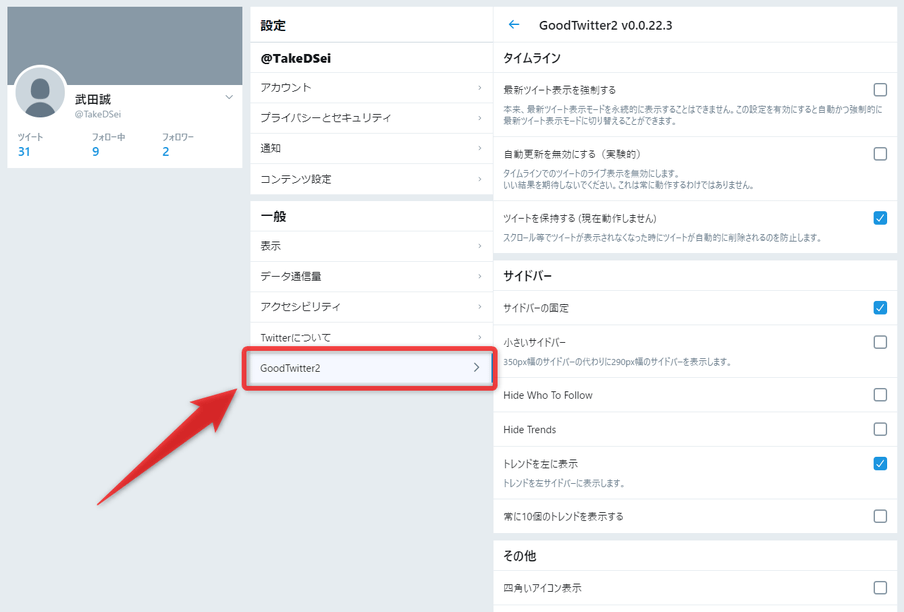This screenshot has width=904, height=612.
Task: Open コンテンツ設定 page
Action: 371,179
